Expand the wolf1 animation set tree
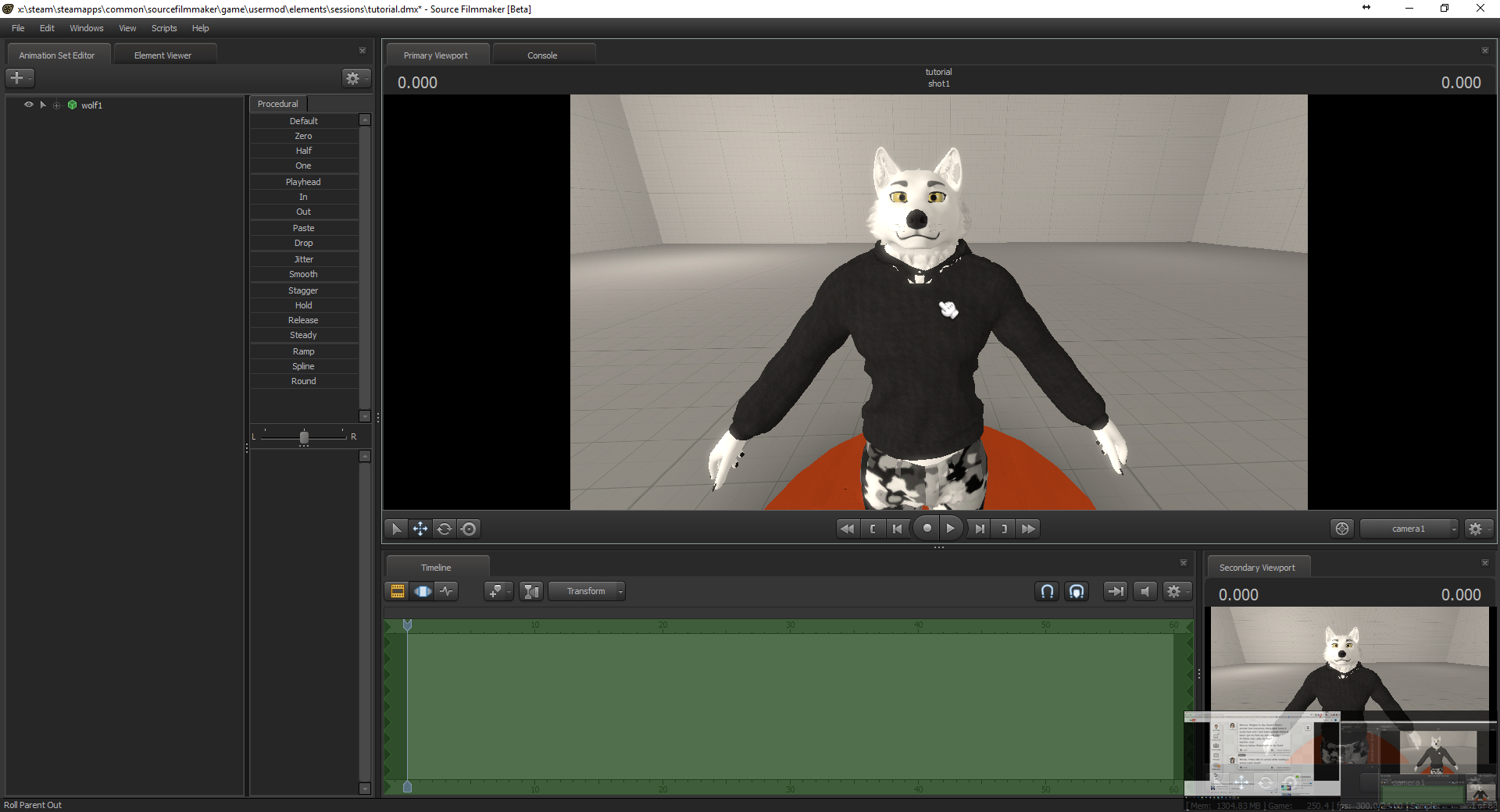Screen dimensions: 1500x812 pos(43,105)
